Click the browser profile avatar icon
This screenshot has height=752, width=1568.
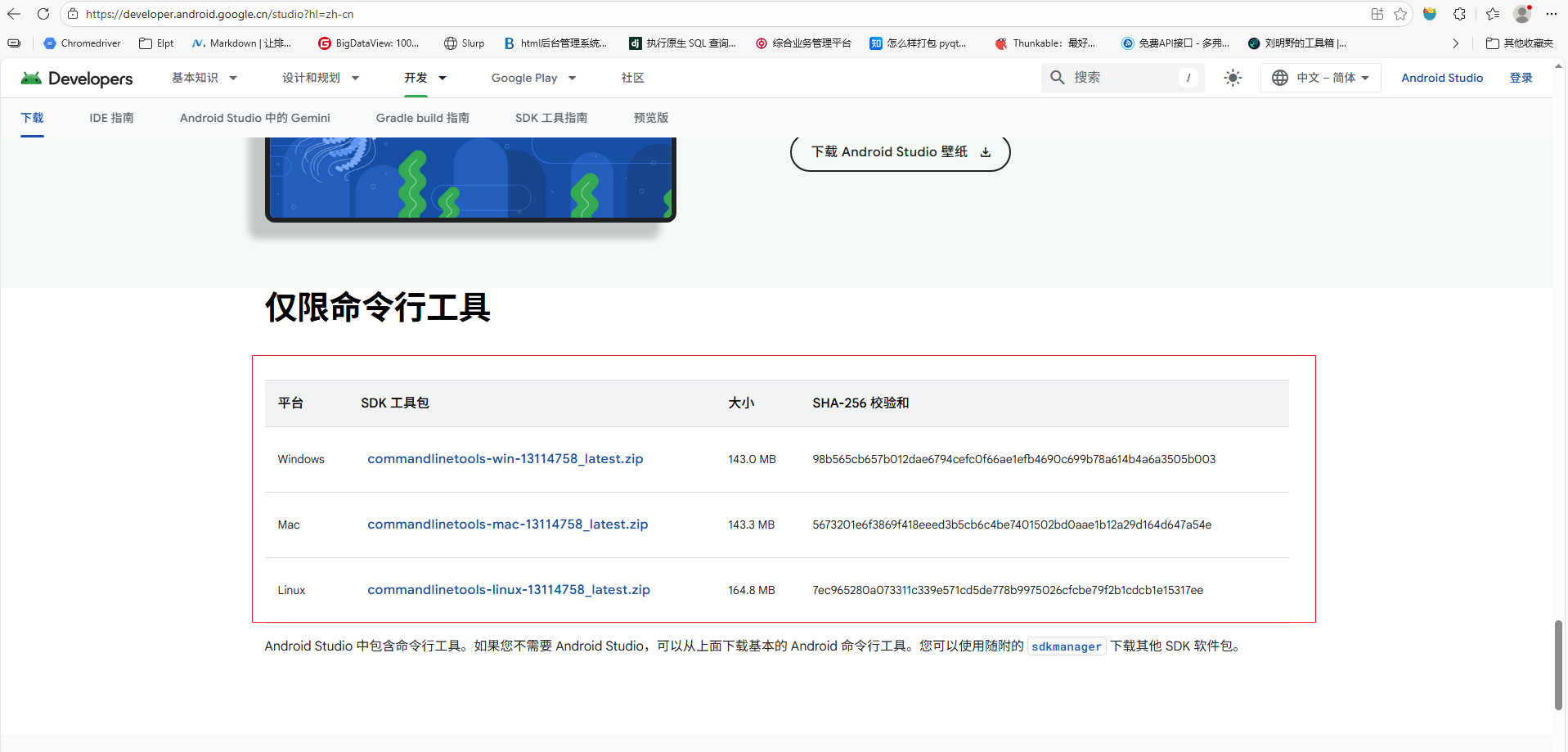point(1522,14)
